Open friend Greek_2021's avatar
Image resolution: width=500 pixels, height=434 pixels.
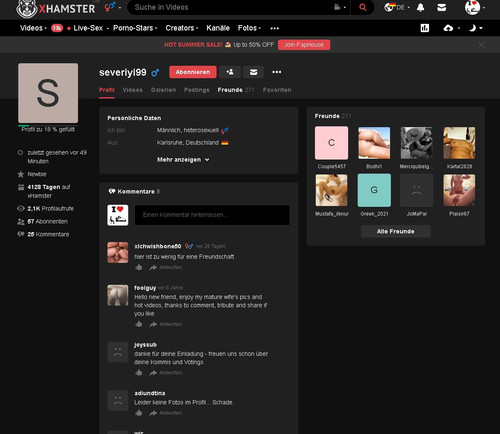374,190
